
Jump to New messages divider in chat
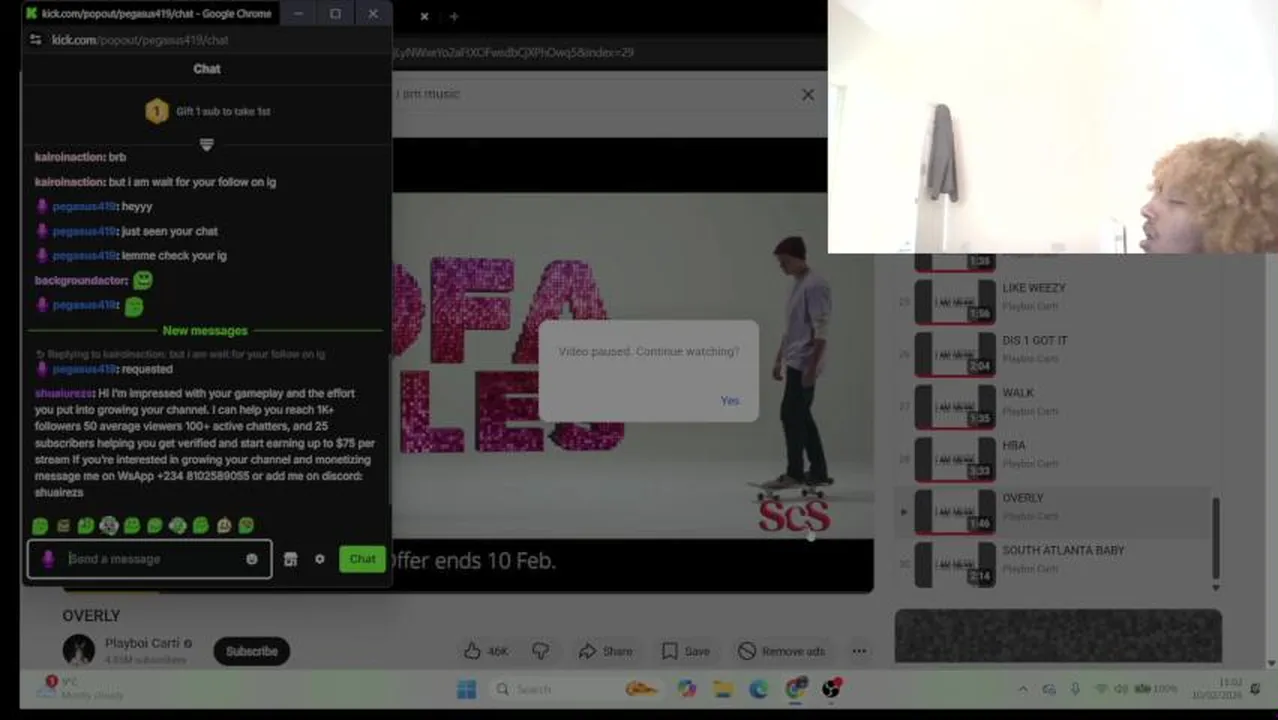coord(205,330)
